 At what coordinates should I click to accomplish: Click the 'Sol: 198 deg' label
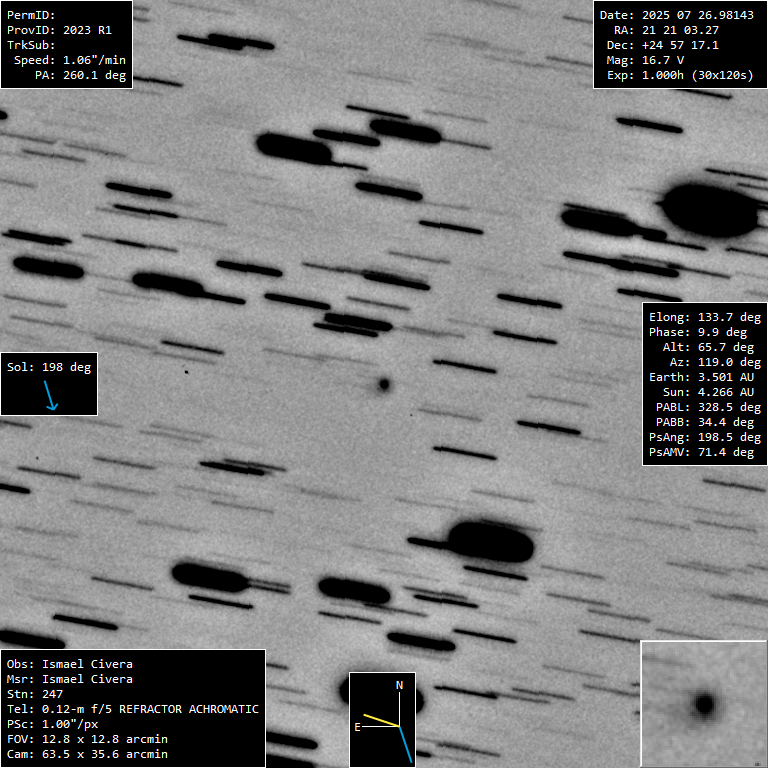49,367
